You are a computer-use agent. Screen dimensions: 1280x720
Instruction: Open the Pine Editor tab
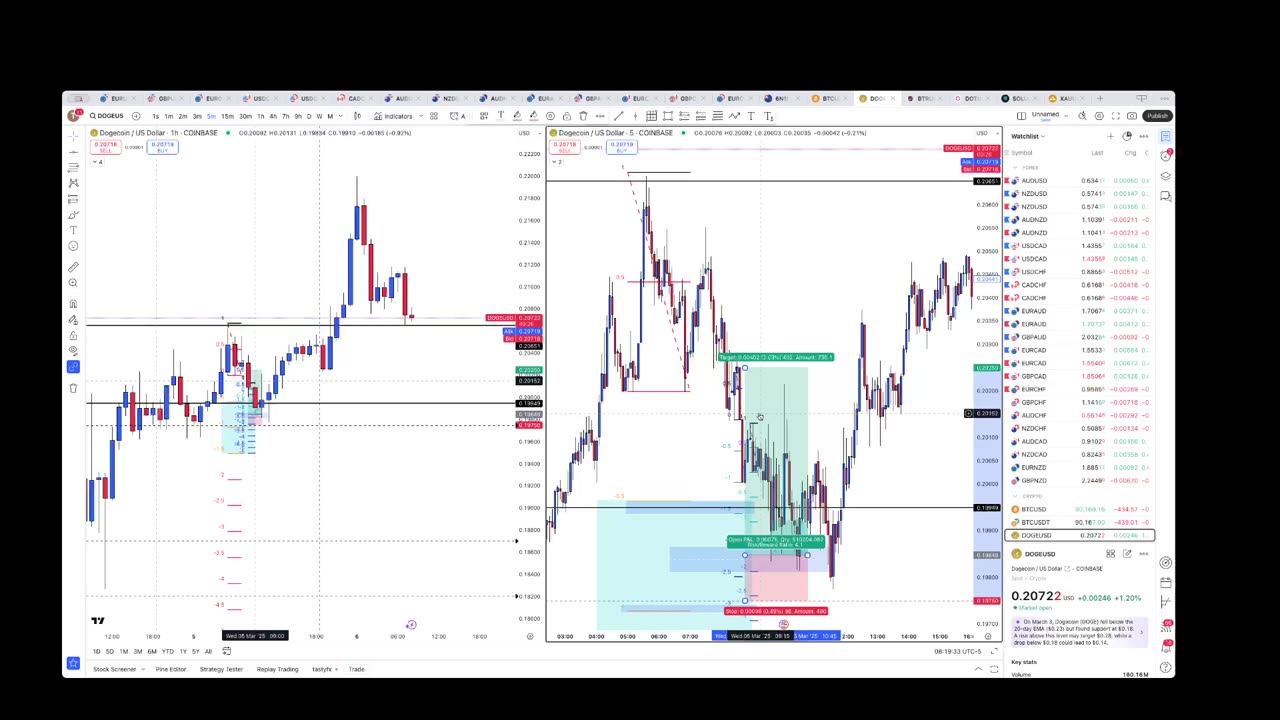point(171,669)
